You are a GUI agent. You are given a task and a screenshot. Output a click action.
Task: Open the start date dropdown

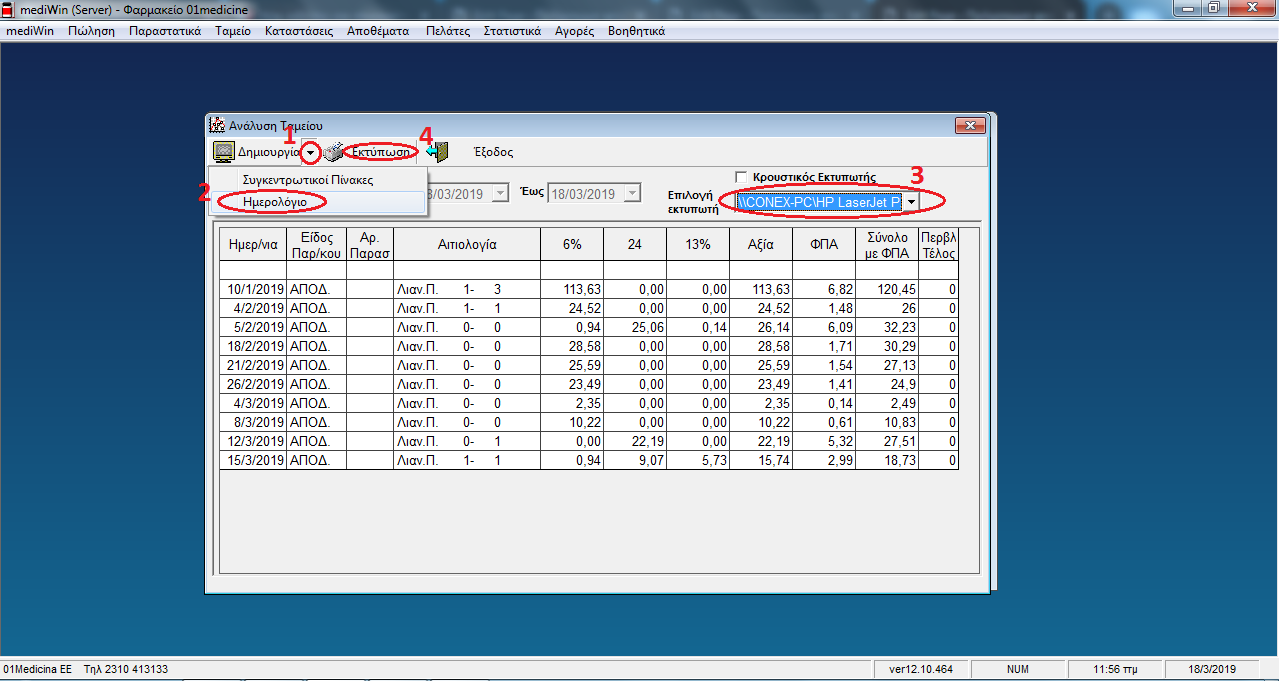pos(501,193)
